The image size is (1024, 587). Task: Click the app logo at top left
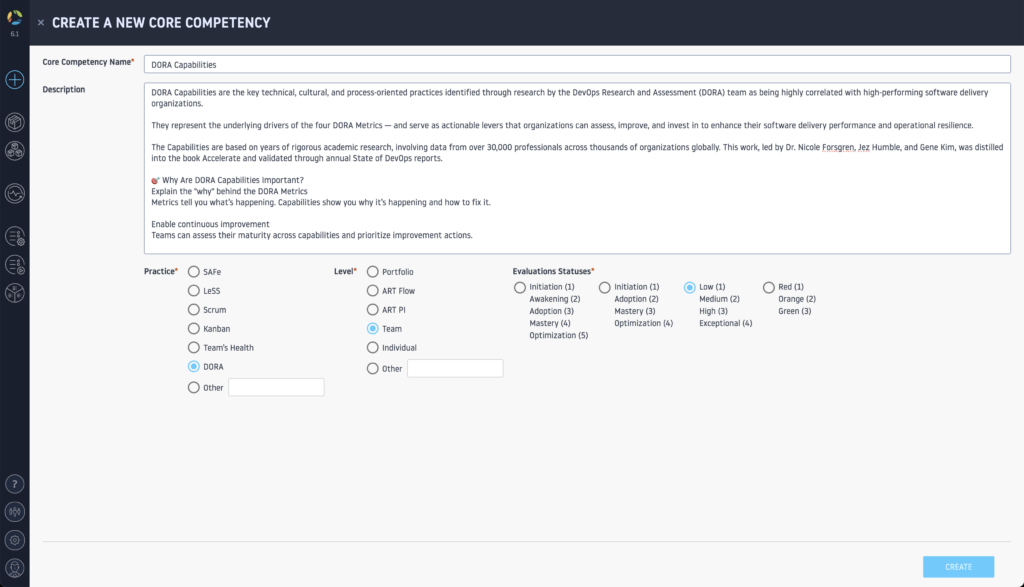click(14, 14)
